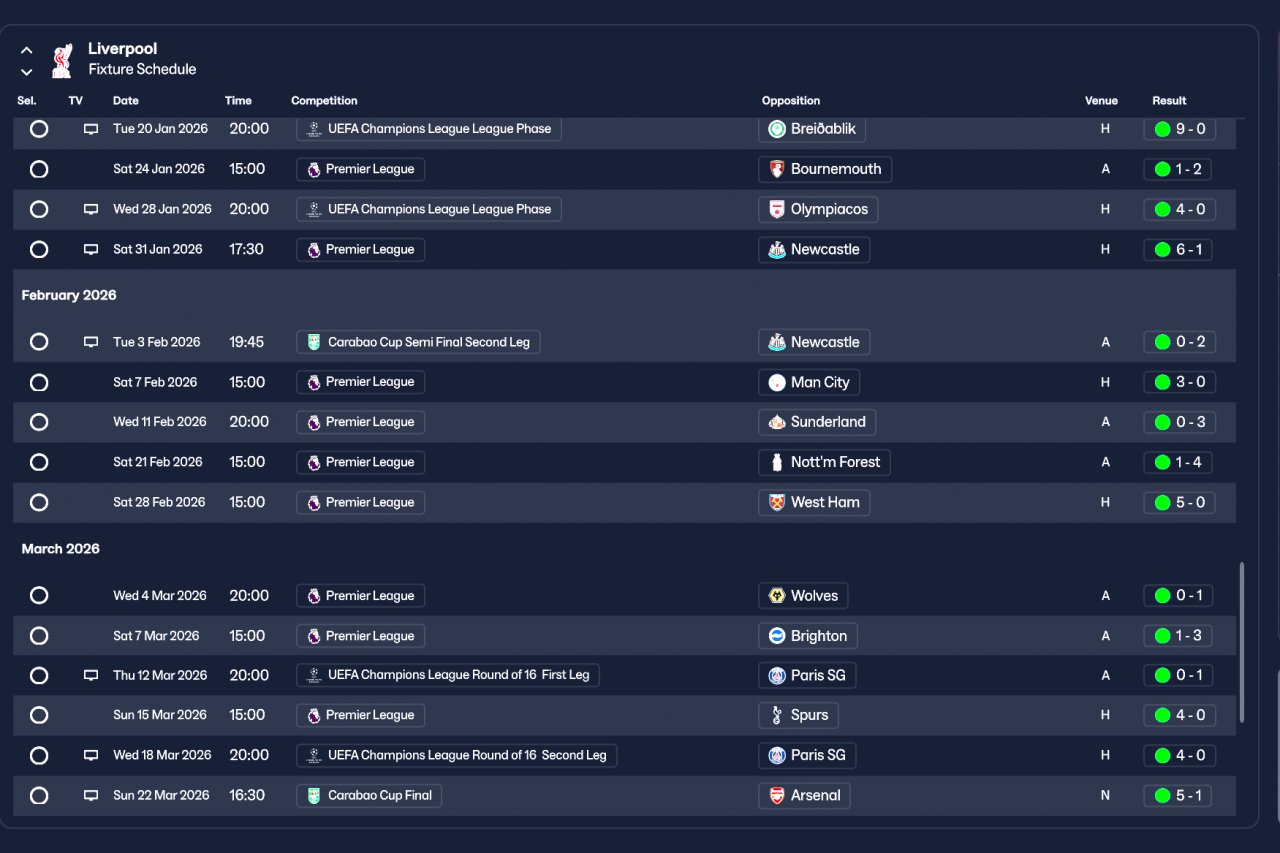The image size is (1280, 853).
Task: Open the 1 - 4 result against Nott'm Forest
Action: (x=1179, y=462)
